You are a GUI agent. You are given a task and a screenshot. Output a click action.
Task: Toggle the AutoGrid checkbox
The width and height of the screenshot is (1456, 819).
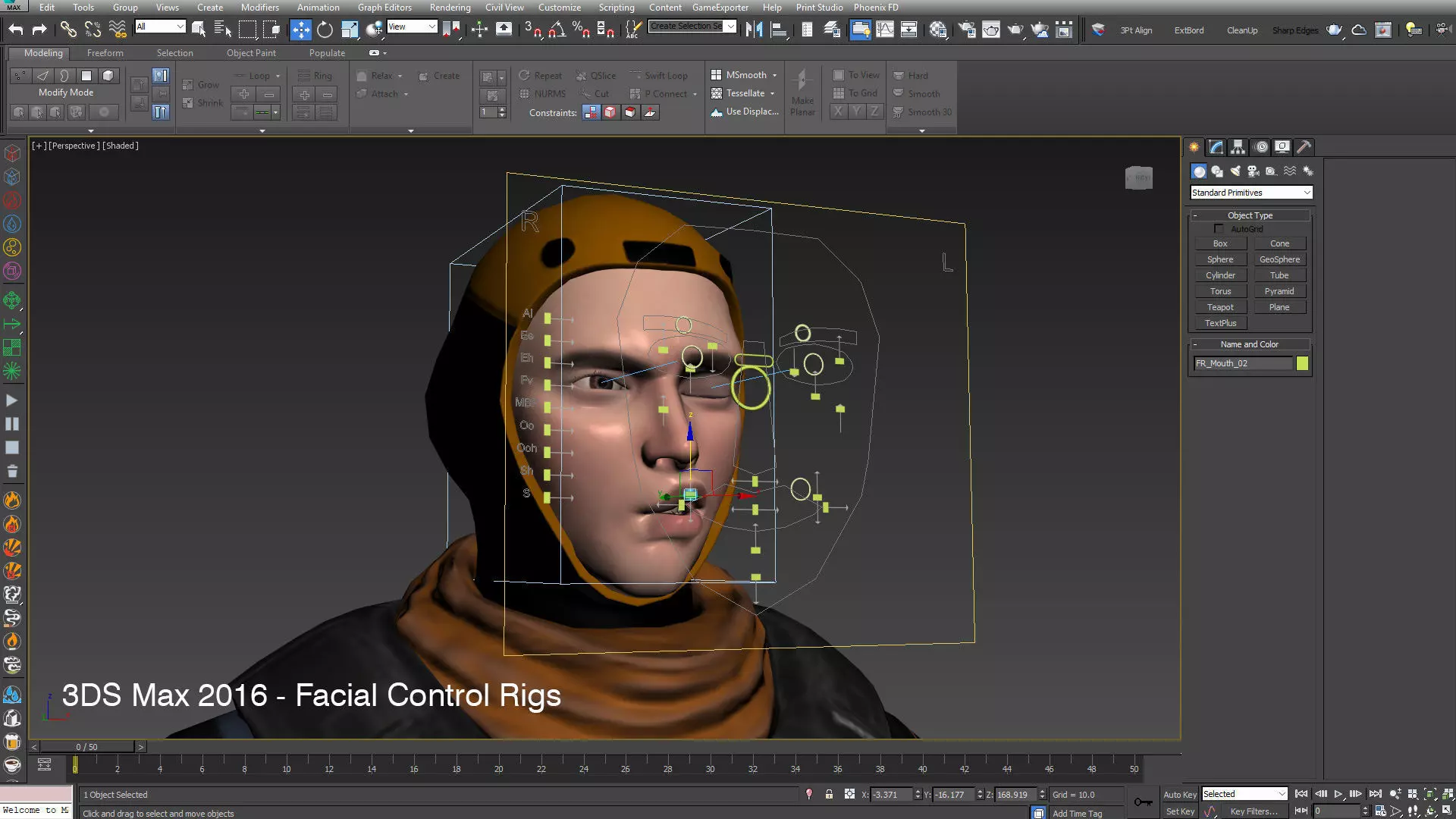1219,229
